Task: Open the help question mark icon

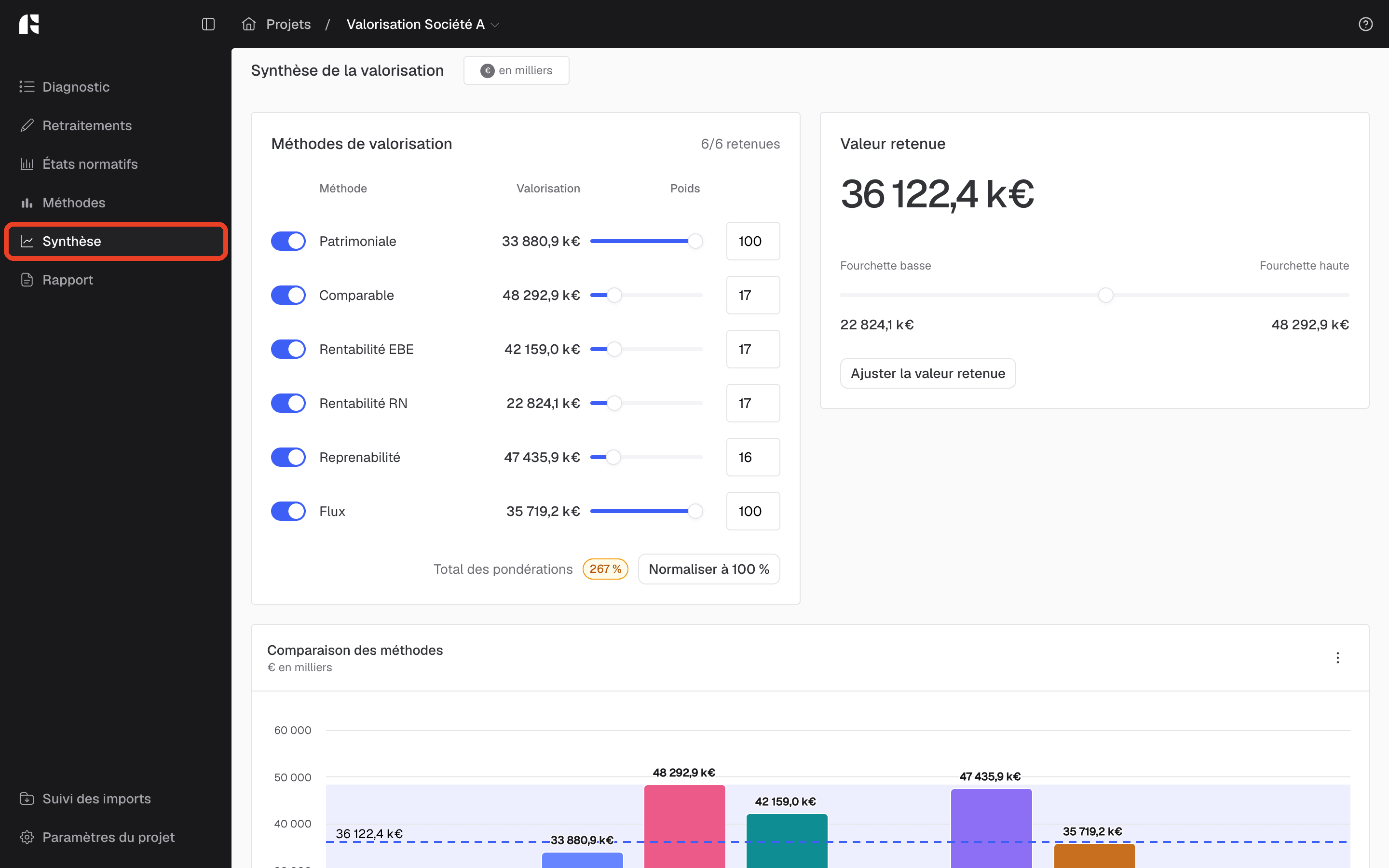Action: coord(1365,24)
